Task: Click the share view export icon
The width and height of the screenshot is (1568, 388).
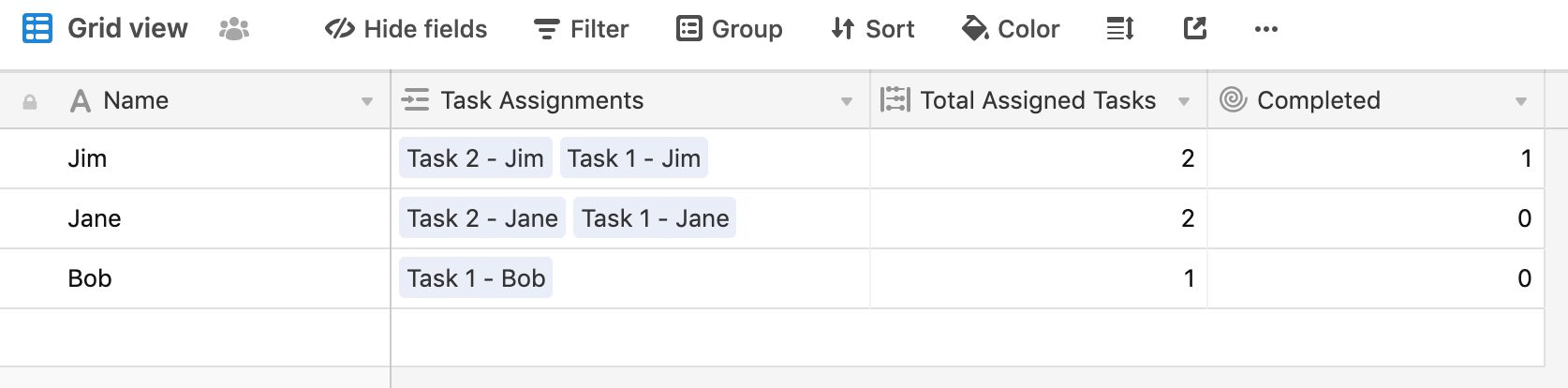Action: point(1194,29)
